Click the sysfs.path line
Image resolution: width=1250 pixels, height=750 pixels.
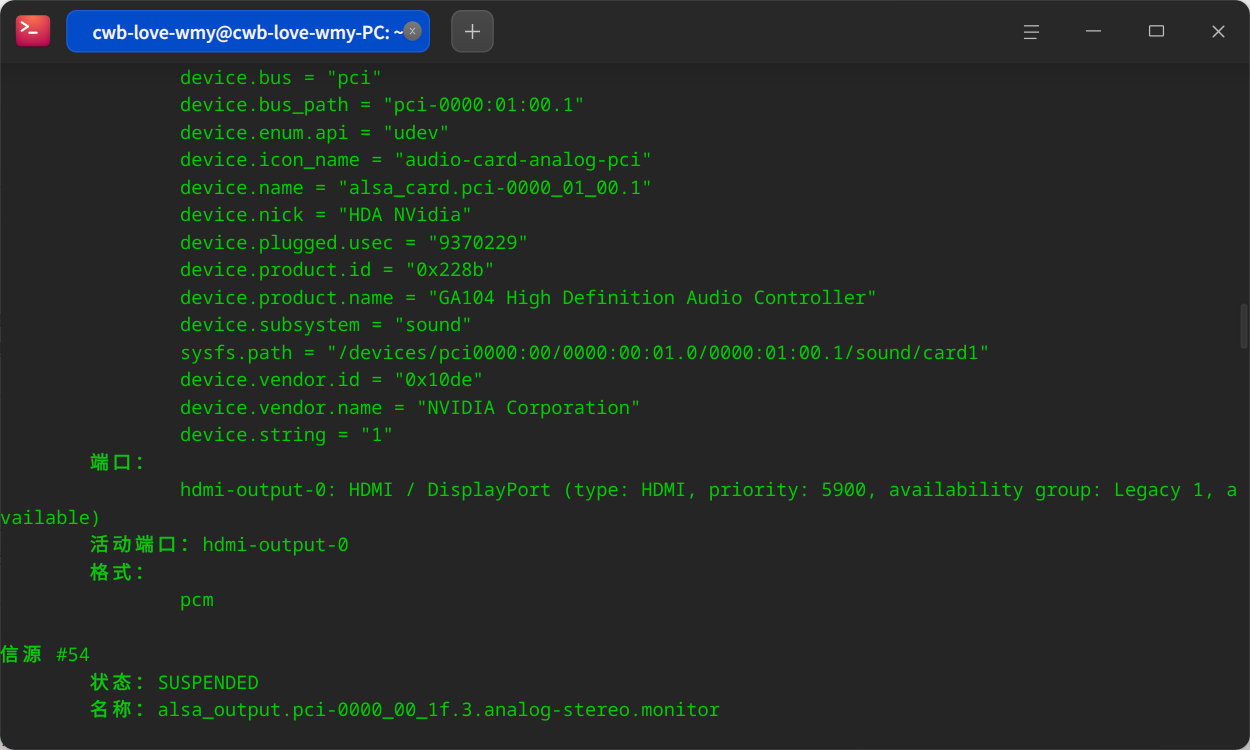584,353
